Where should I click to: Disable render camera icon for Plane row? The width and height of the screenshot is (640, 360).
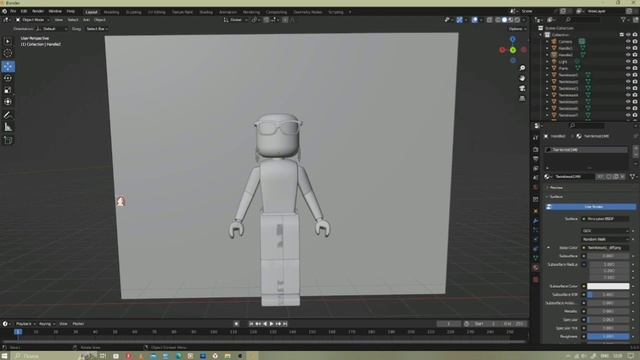tap(635, 68)
